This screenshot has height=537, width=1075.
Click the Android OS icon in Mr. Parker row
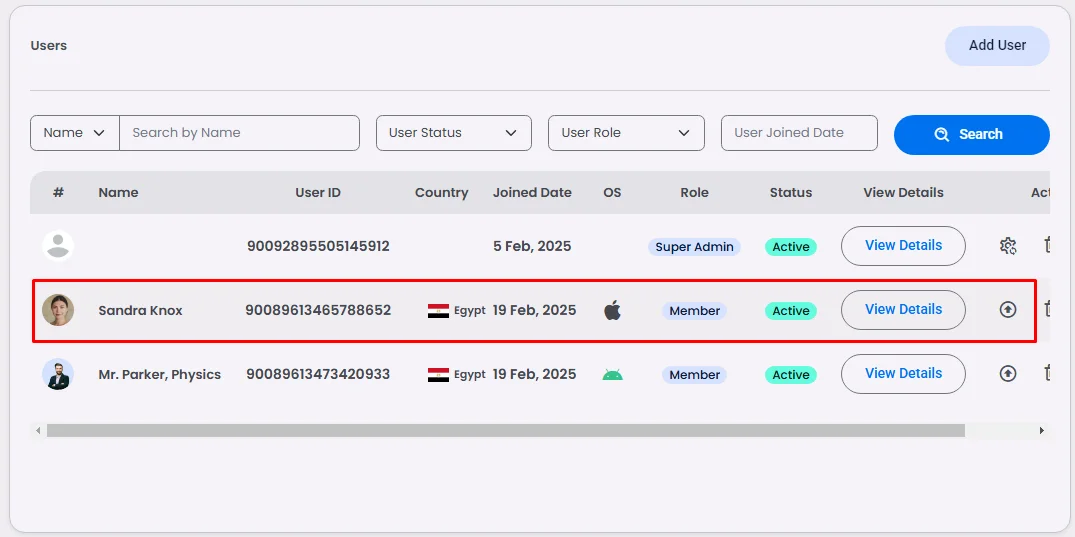pyautogui.click(x=612, y=375)
